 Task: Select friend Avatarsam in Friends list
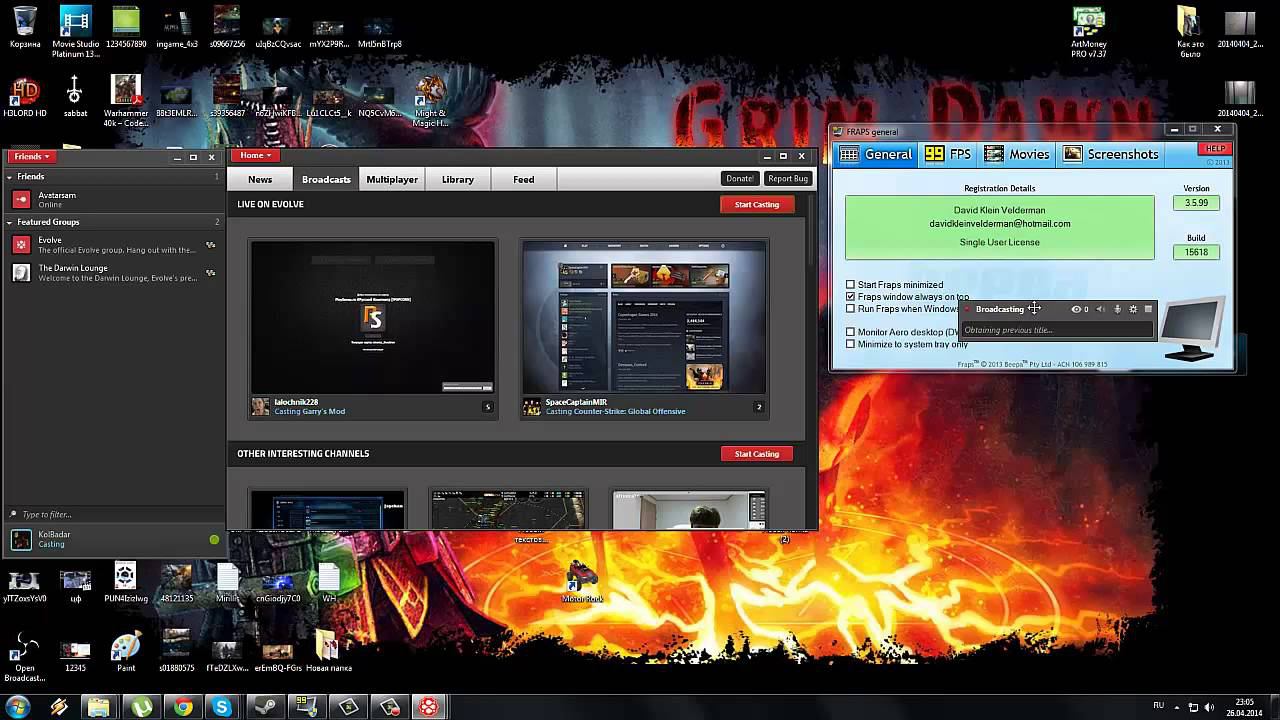coord(114,200)
